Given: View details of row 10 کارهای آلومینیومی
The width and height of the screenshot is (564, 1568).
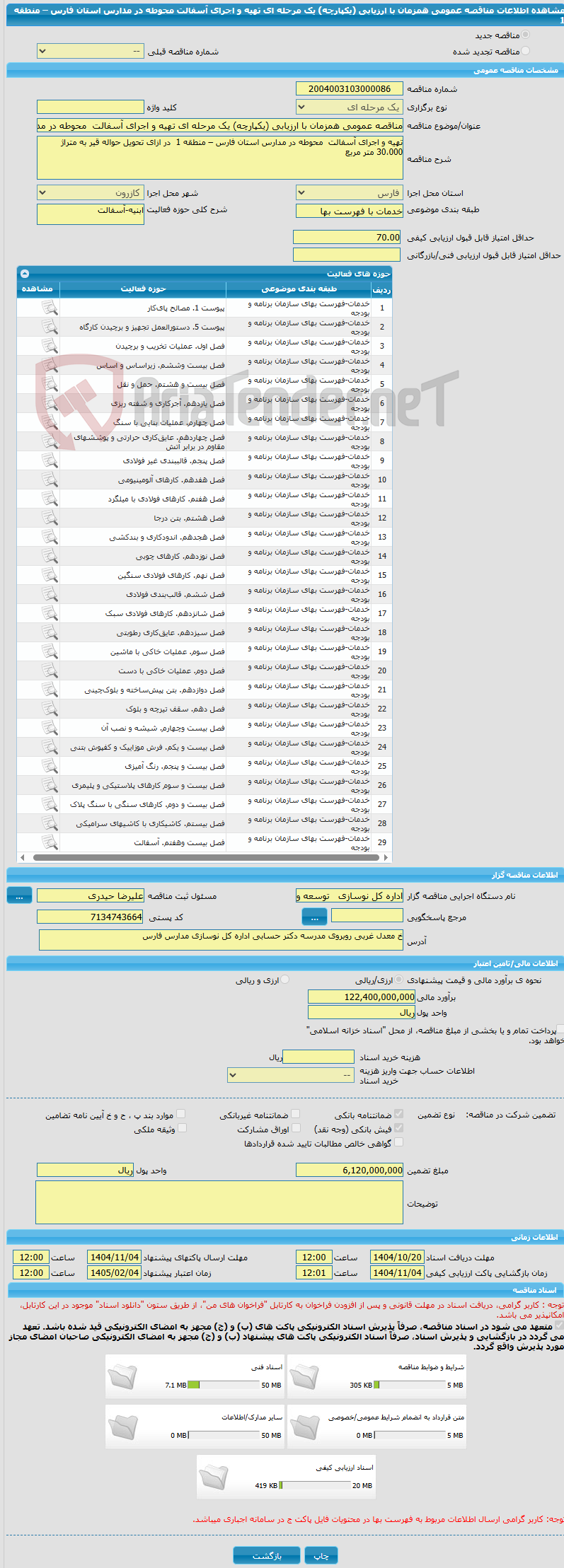Looking at the screenshot, I should point(50,480).
